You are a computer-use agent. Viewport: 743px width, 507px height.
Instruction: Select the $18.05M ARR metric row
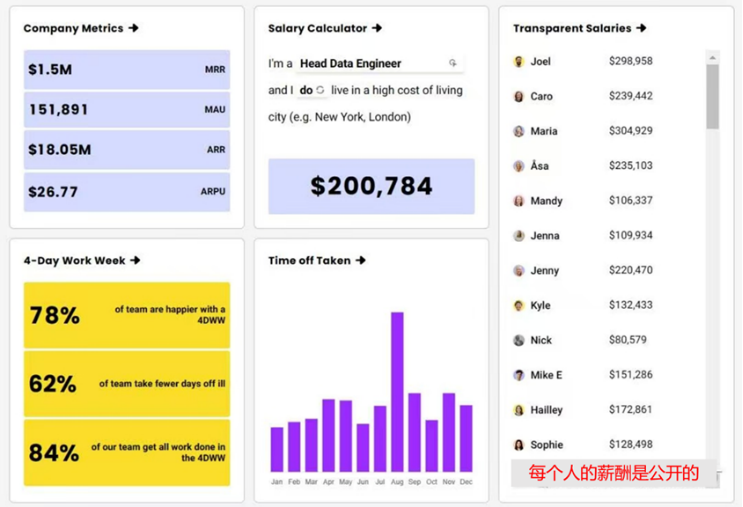[x=127, y=150]
